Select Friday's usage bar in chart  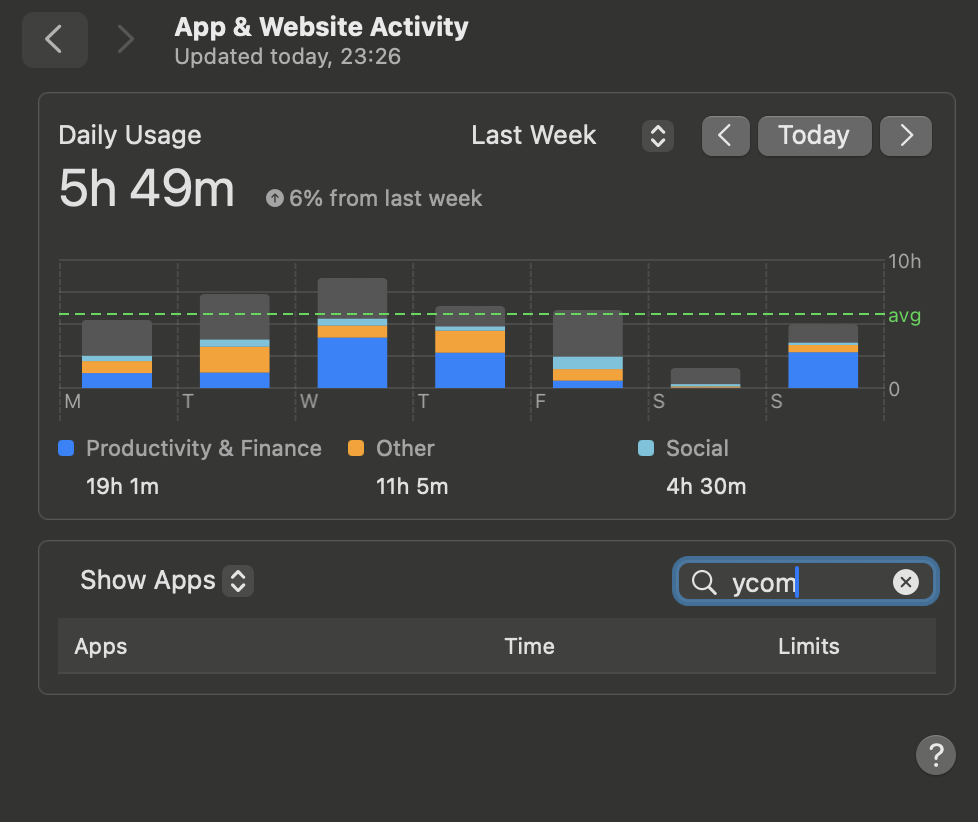point(588,349)
